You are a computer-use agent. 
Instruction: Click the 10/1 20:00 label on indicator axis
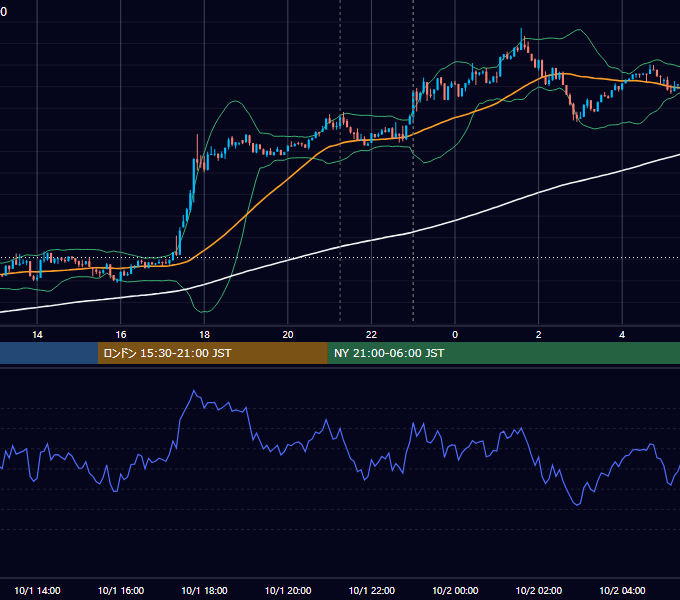pyautogui.click(x=288, y=590)
